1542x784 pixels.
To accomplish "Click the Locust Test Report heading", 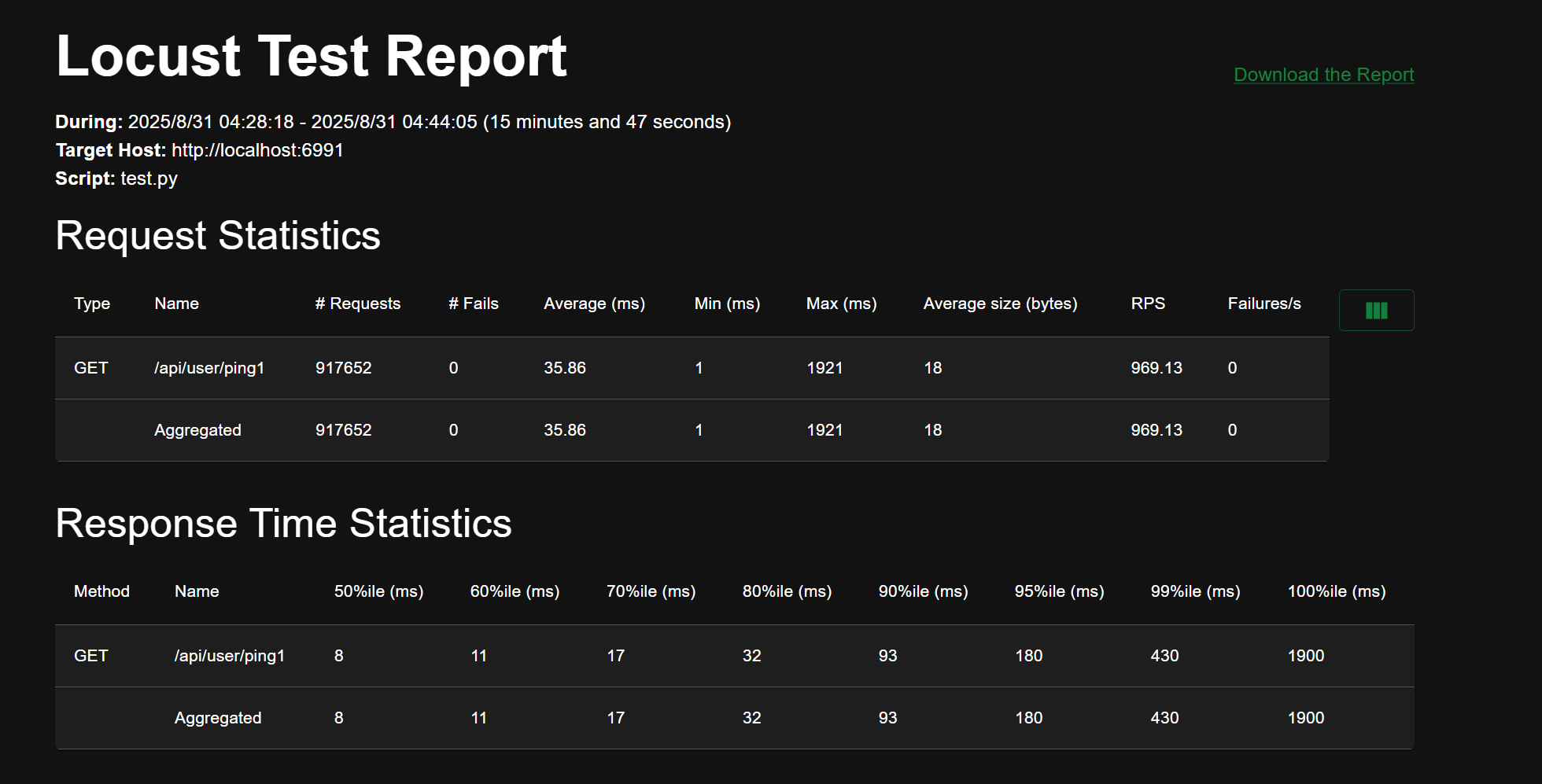I will [312, 57].
